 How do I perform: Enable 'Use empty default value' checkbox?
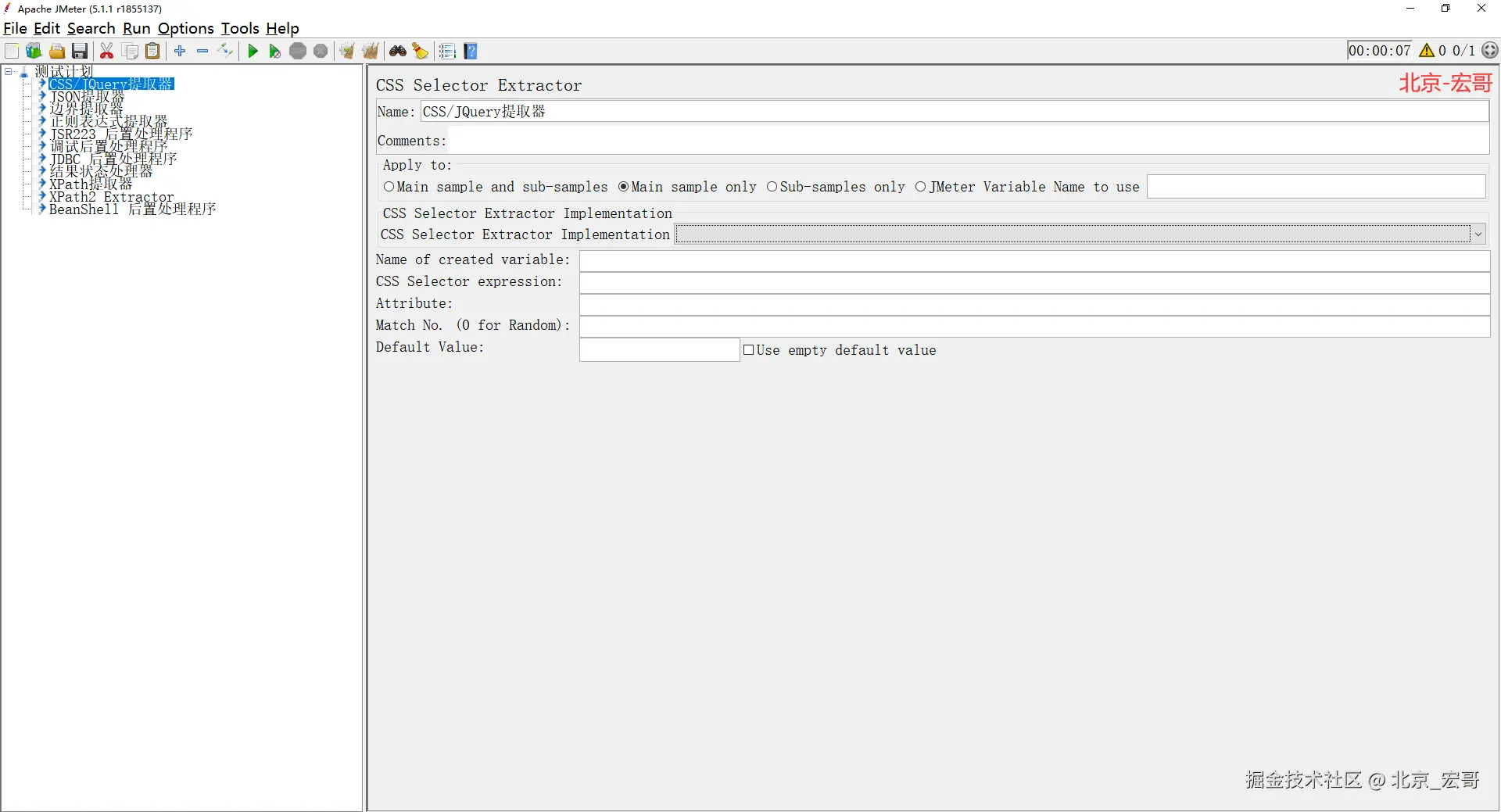[748, 350]
